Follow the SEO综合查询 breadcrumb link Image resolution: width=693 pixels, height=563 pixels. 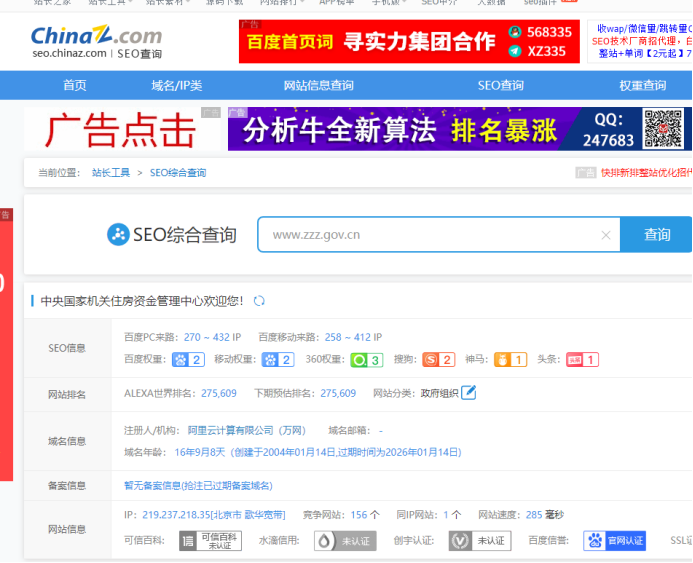coord(178,172)
